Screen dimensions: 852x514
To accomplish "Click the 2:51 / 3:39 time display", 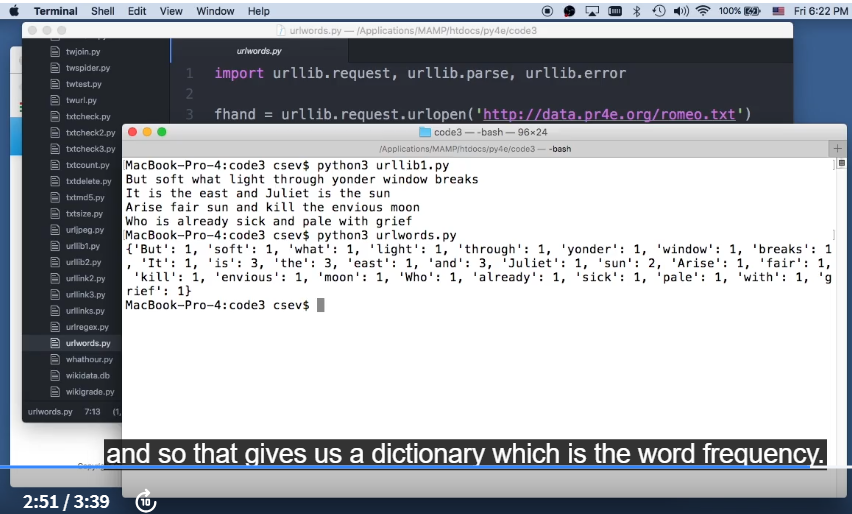I will (x=66, y=502).
